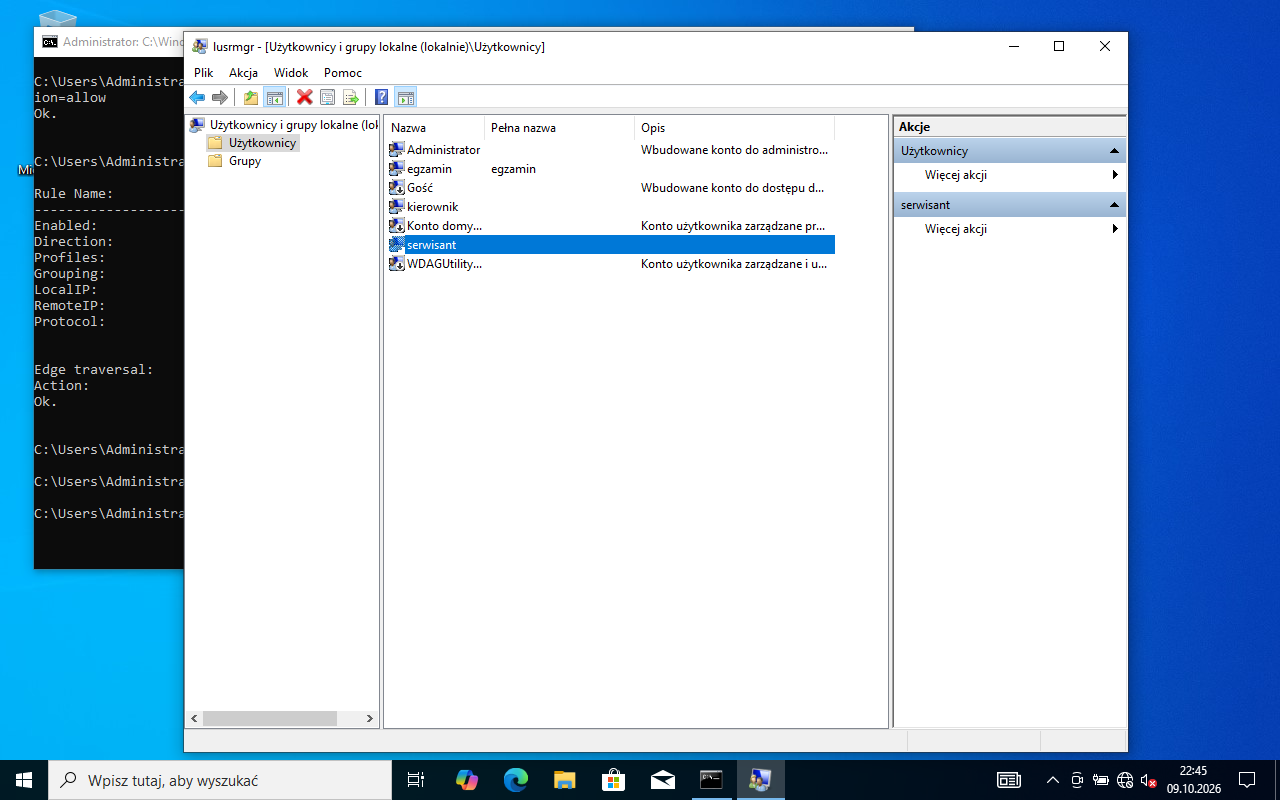Sort by Nazwa column header

pos(434,128)
